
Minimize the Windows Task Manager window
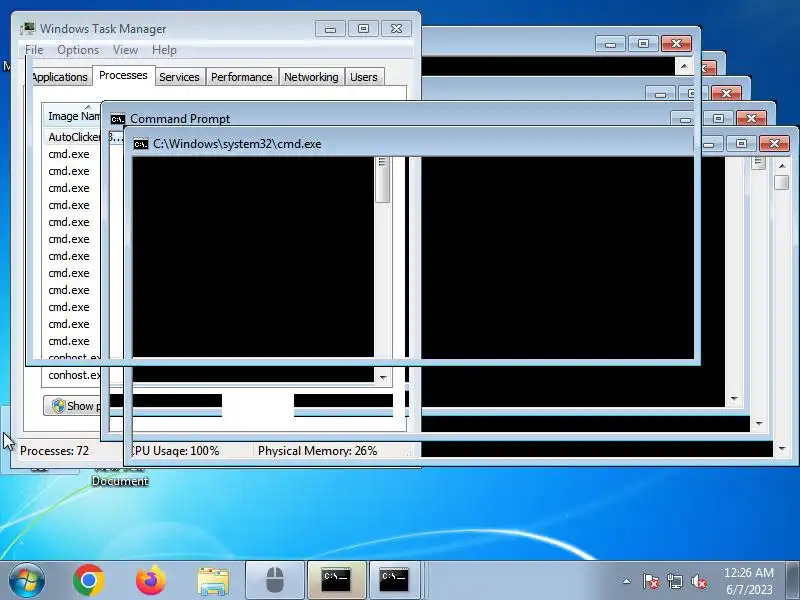(x=330, y=29)
